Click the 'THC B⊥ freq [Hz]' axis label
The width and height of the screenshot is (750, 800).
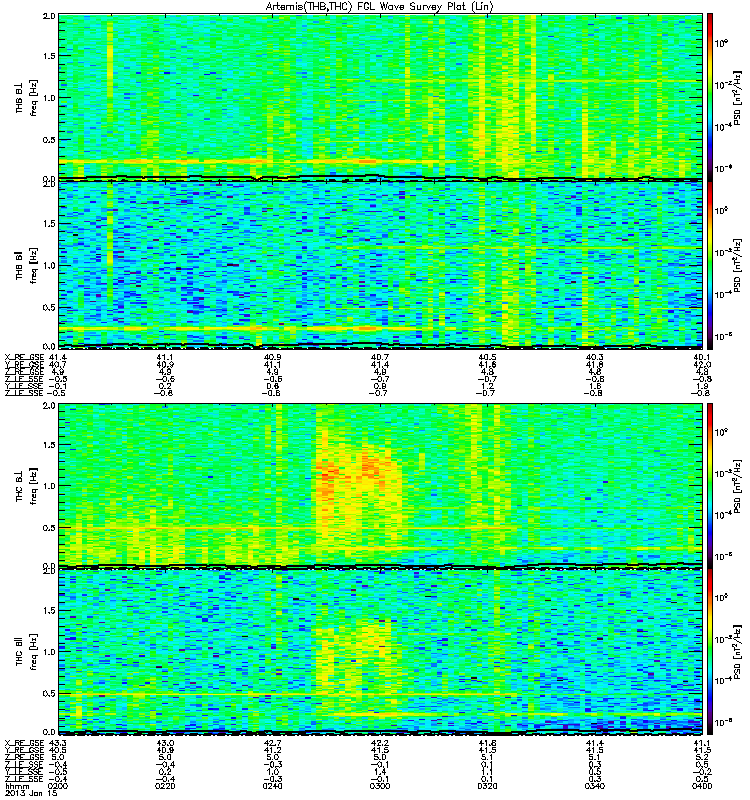[27, 486]
